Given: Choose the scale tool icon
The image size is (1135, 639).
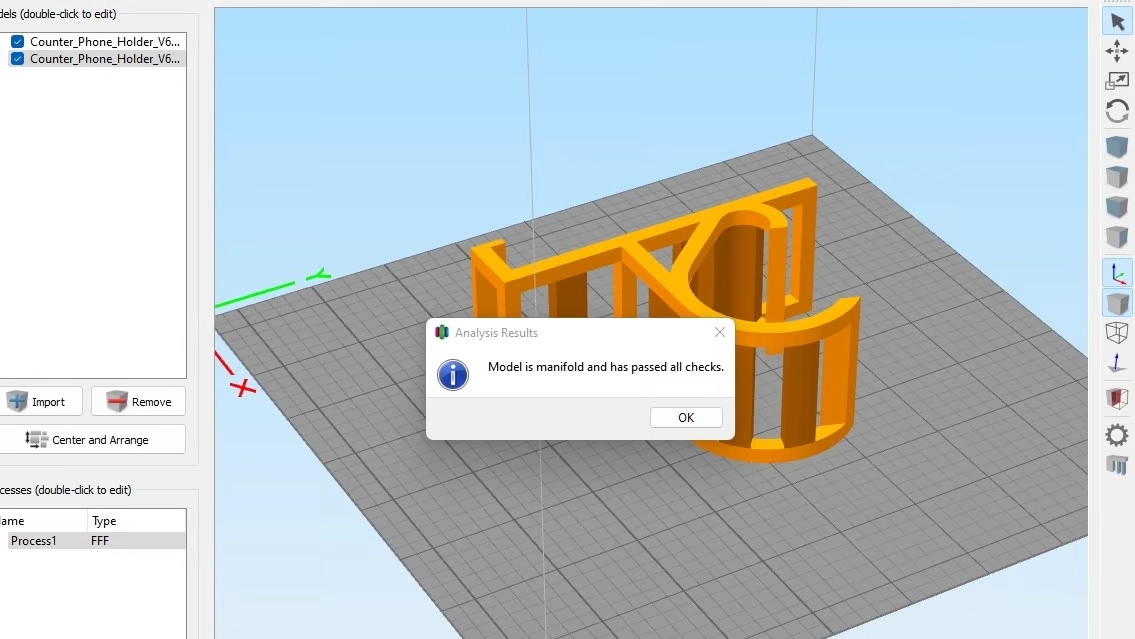Looking at the screenshot, I should (x=1117, y=81).
